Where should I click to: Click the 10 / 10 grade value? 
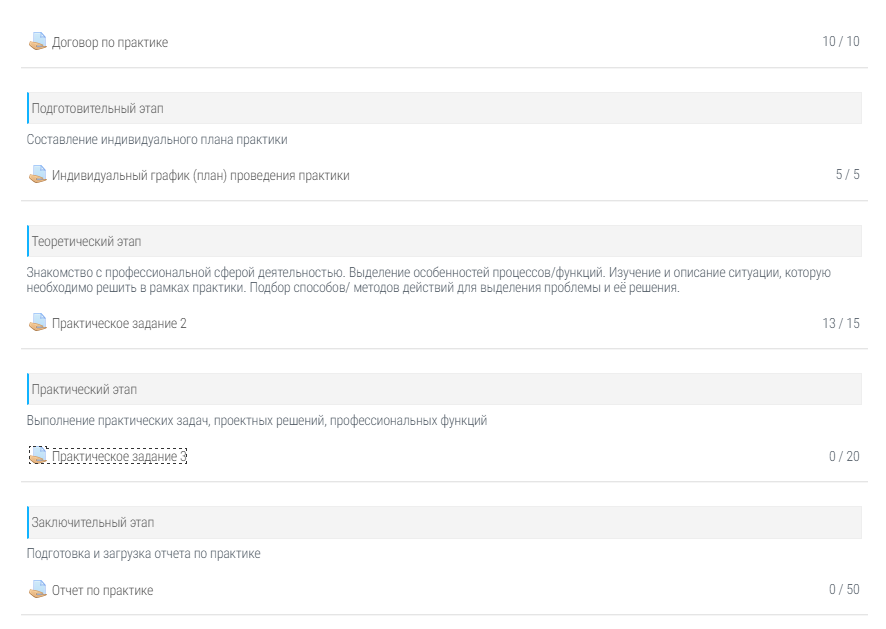pos(840,42)
